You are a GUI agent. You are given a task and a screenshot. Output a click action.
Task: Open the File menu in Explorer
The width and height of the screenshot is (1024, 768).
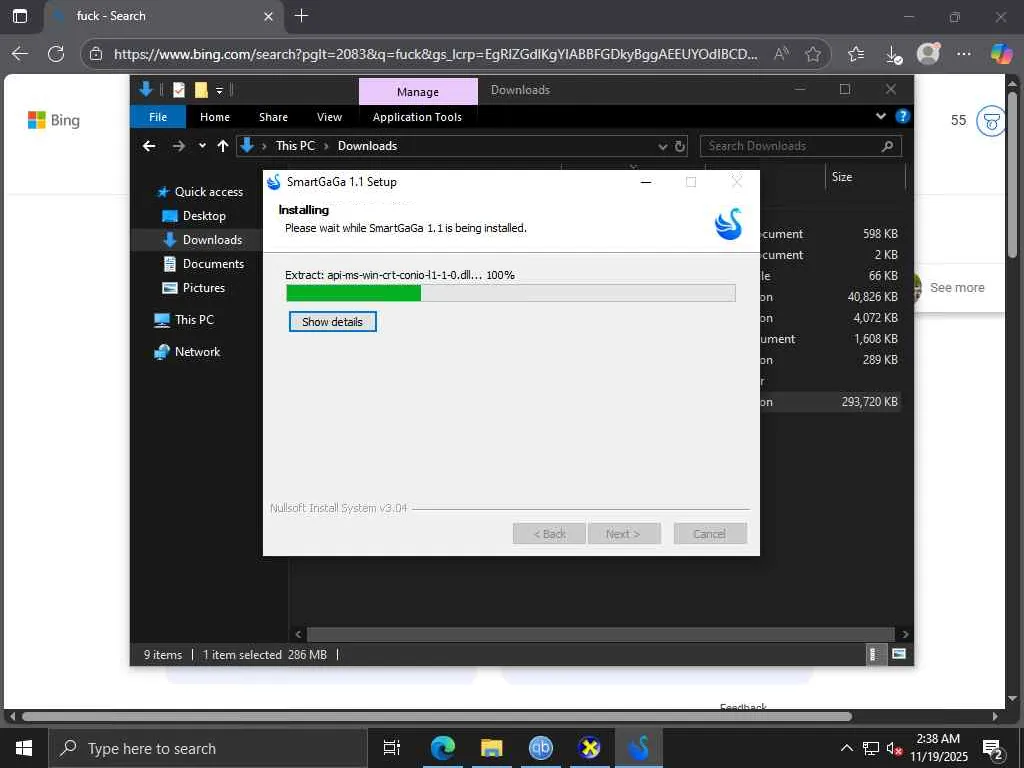[x=158, y=117]
